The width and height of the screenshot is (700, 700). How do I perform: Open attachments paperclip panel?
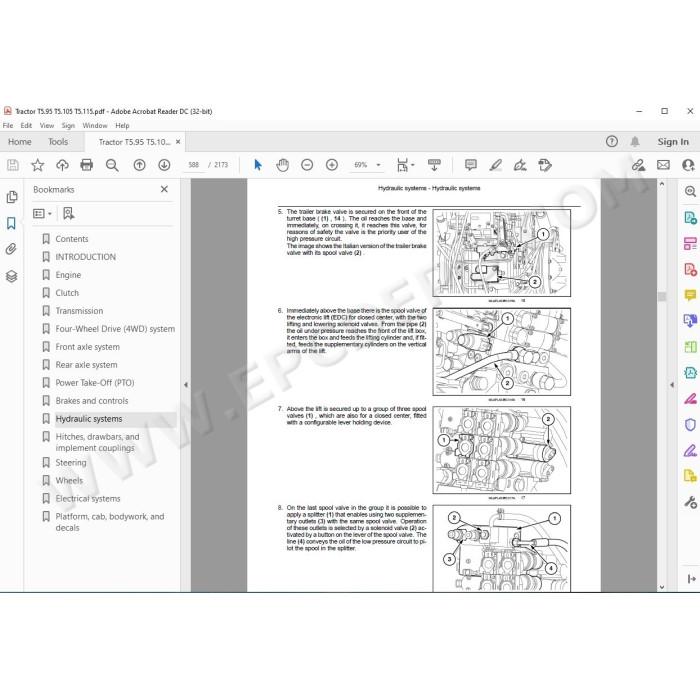(x=12, y=249)
